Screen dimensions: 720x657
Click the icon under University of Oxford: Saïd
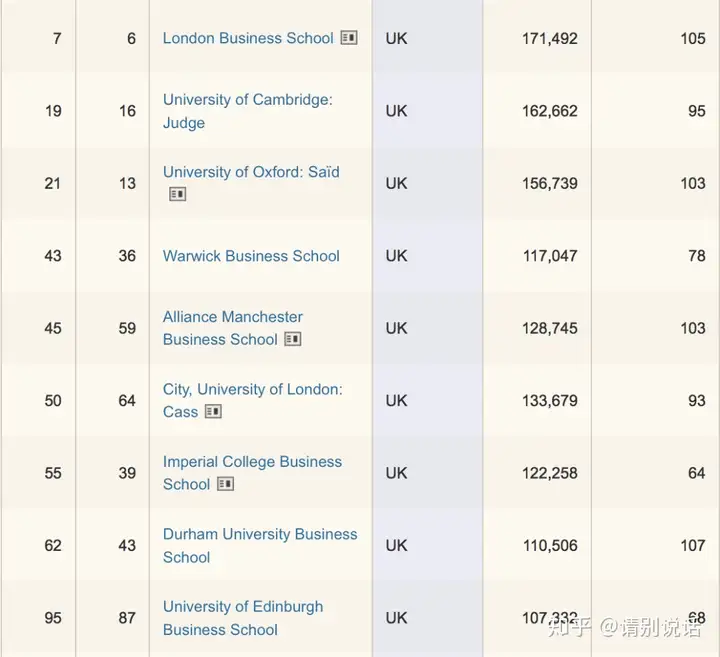[177, 194]
